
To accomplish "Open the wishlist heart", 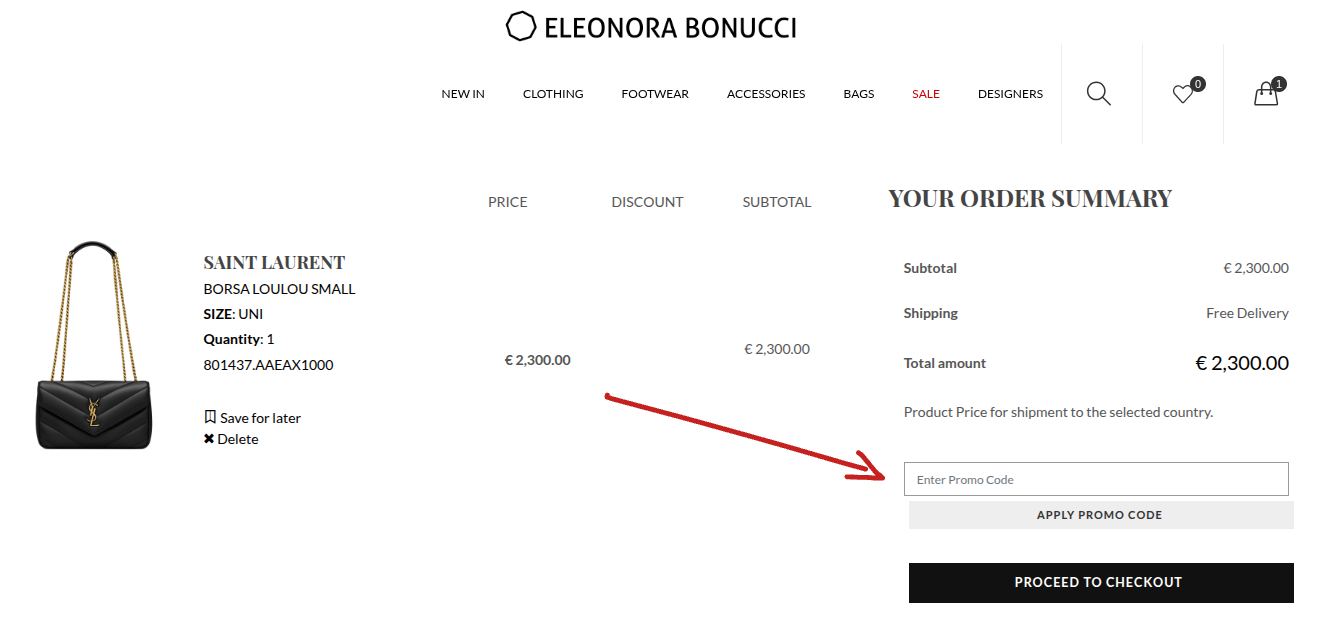I will click(x=1183, y=93).
